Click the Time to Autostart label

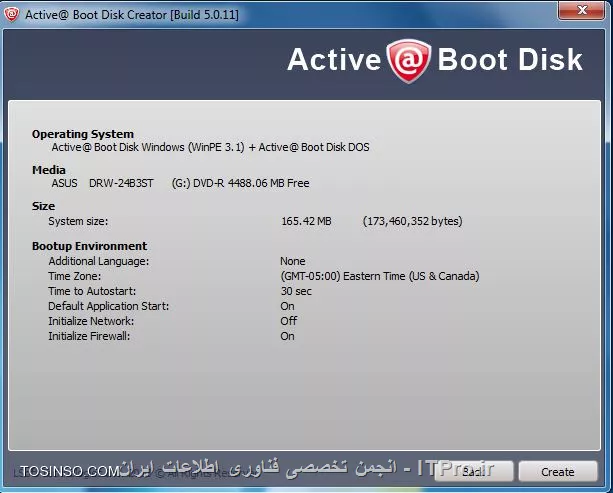tap(92, 291)
